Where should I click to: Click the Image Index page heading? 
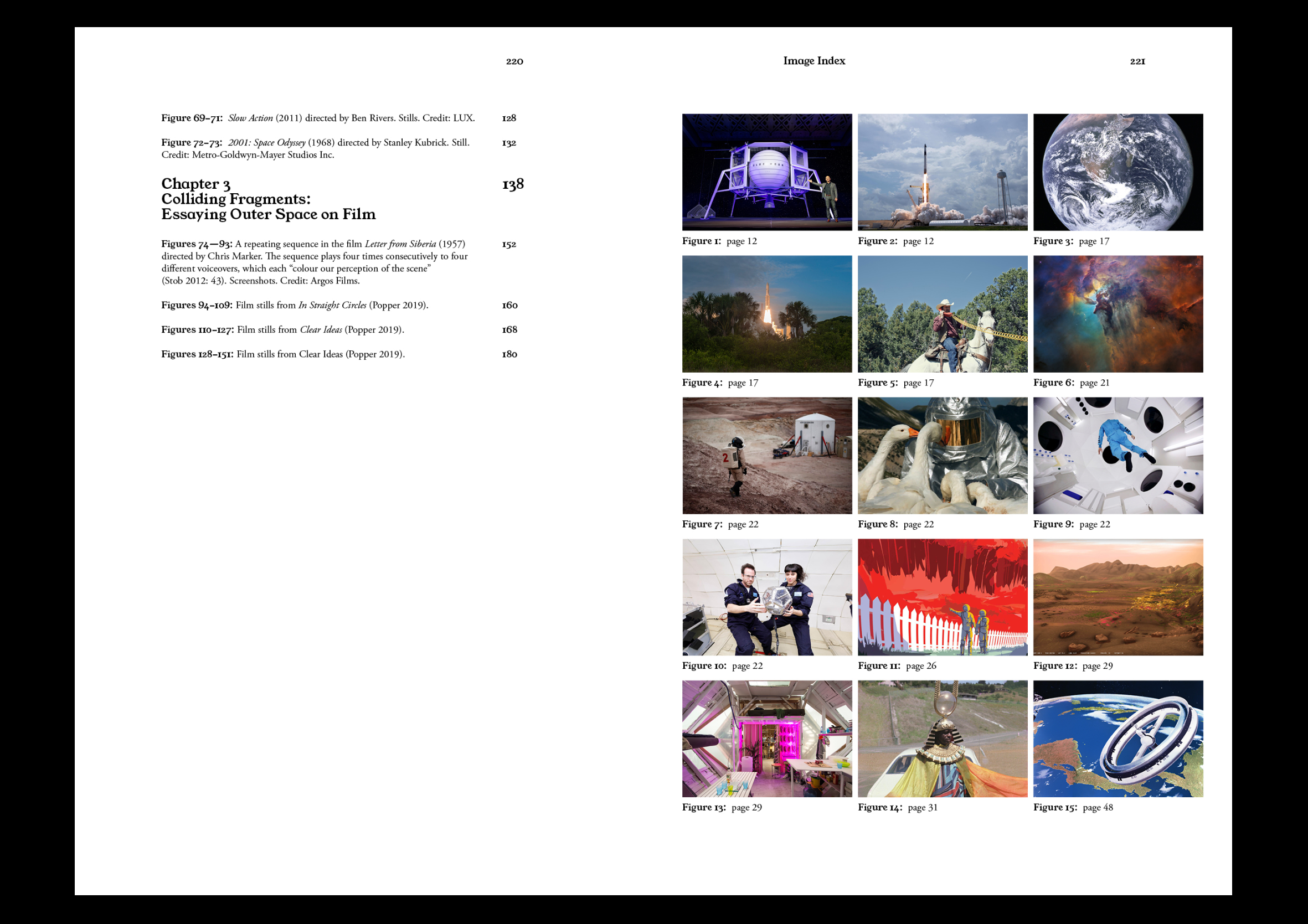click(x=813, y=61)
